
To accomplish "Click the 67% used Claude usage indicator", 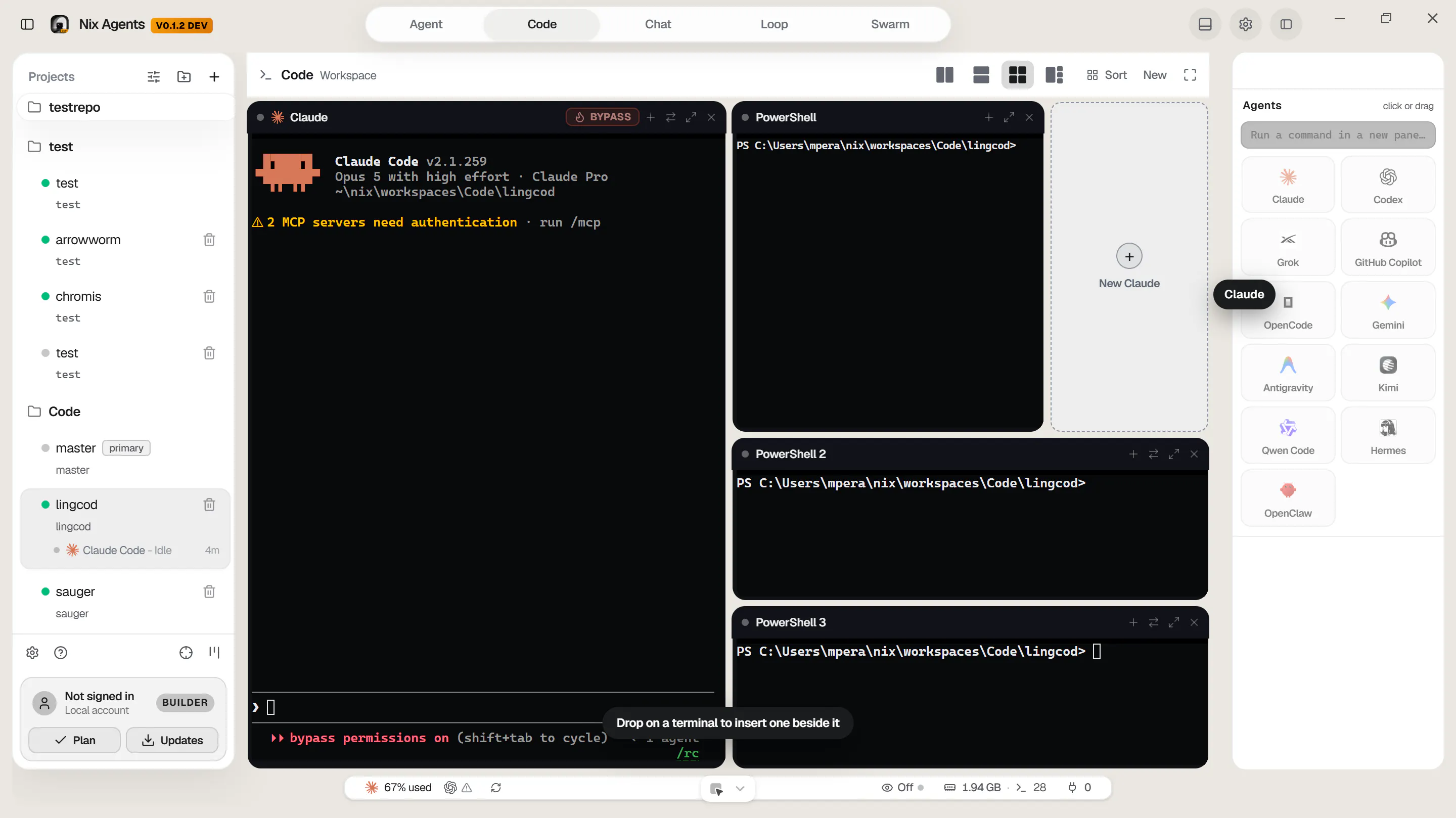I will tap(398, 788).
